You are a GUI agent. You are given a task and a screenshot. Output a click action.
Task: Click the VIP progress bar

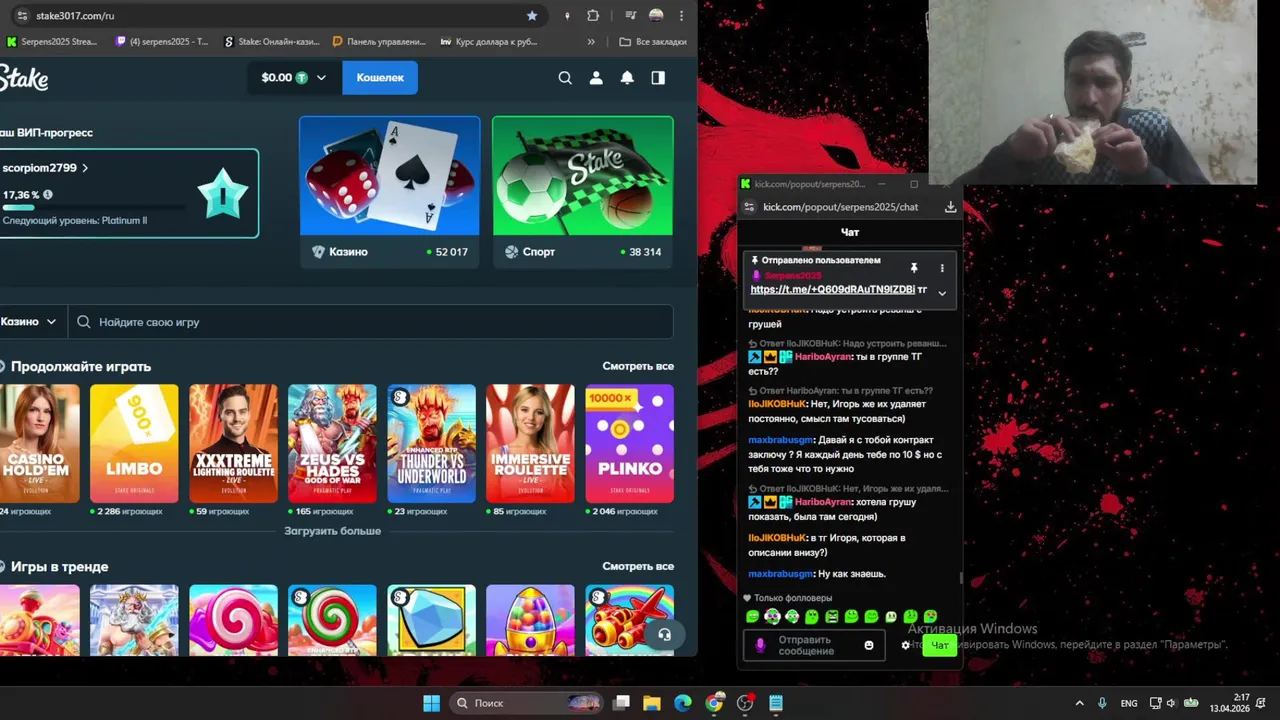click(94, 208)
